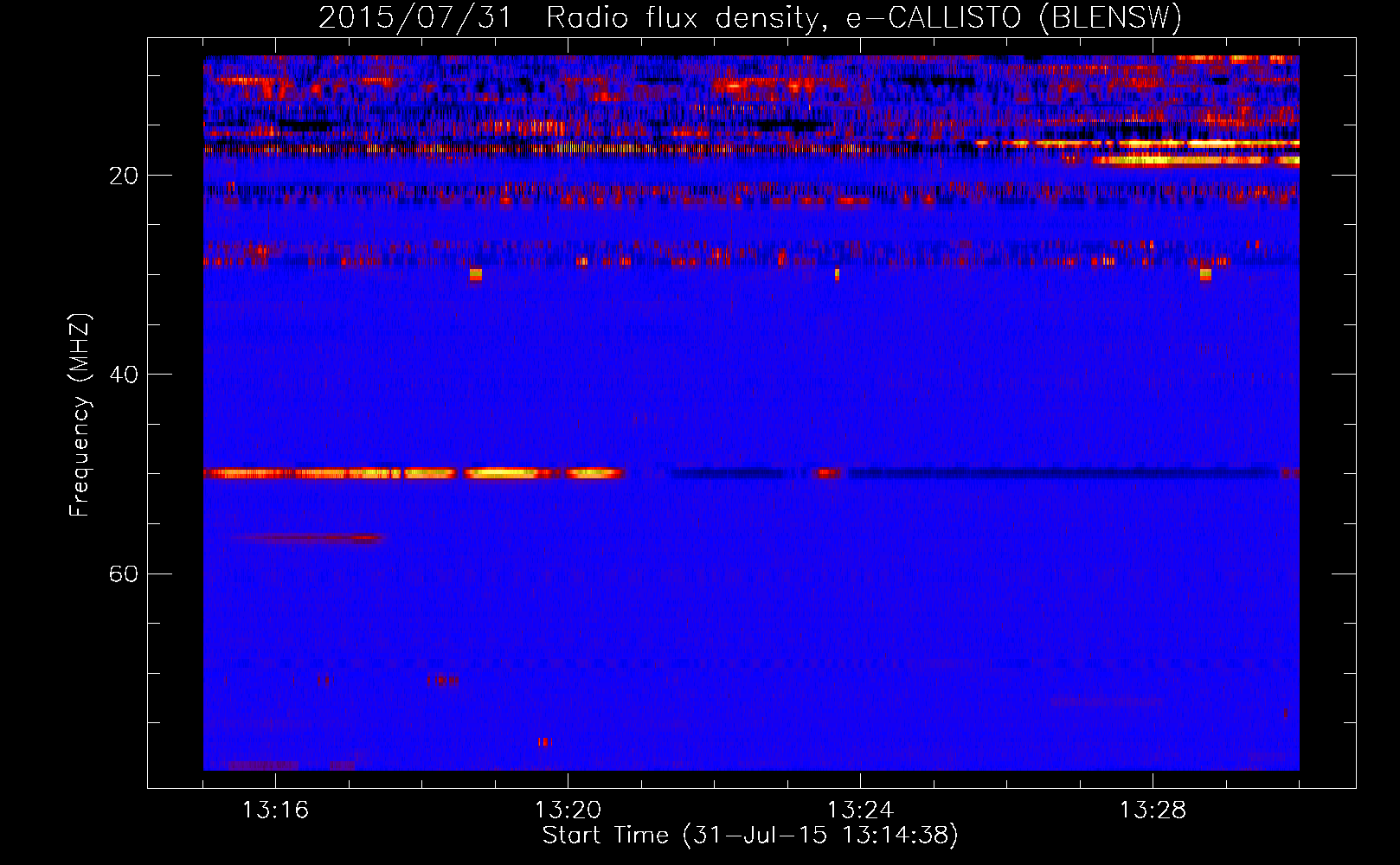This screenshot has width=1400, height=865.
Task: Click the 13:28 time tick label
Action: 1153,810
